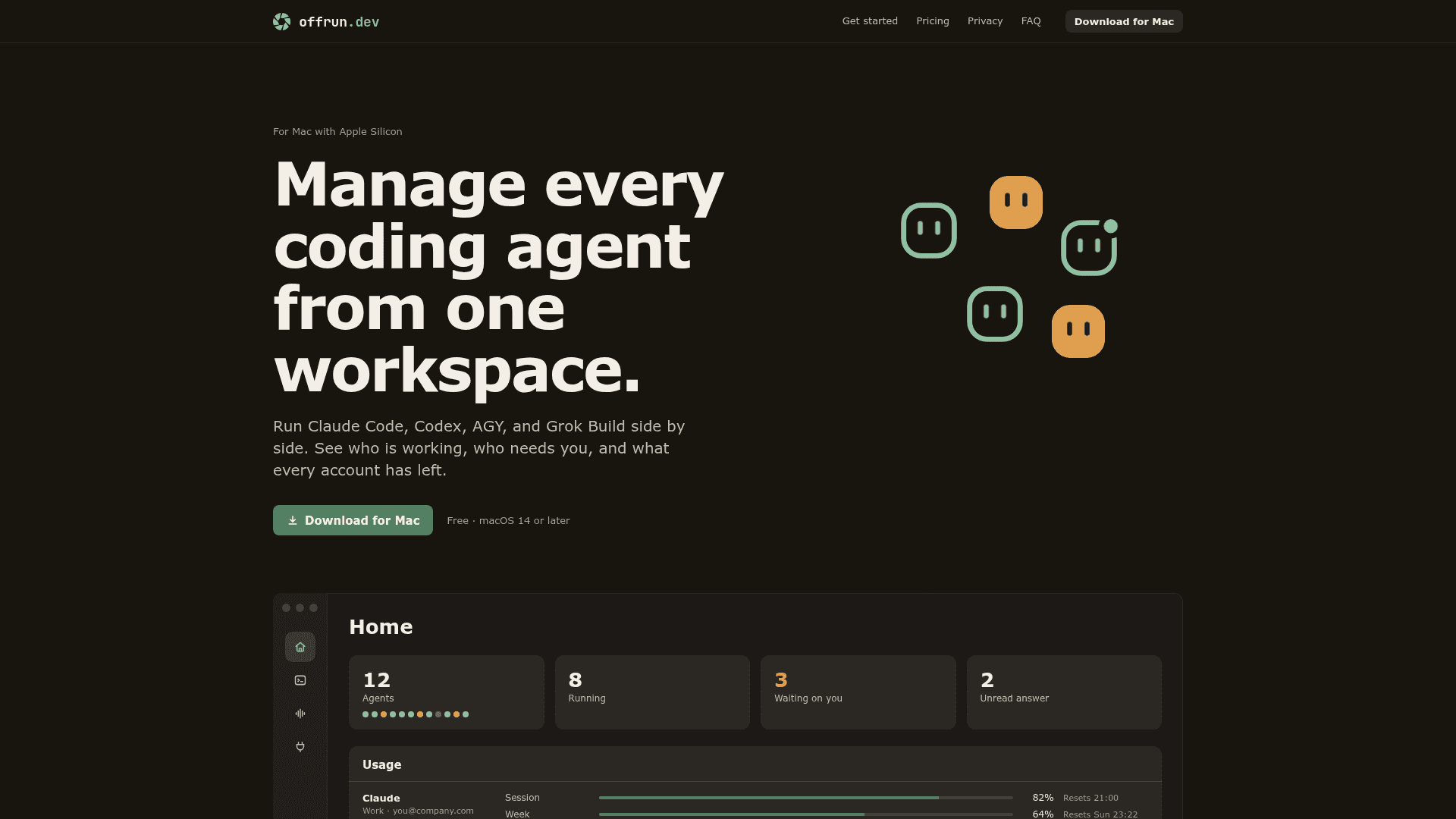
Task: Open the Get started nav link
Action: point(870,21)
